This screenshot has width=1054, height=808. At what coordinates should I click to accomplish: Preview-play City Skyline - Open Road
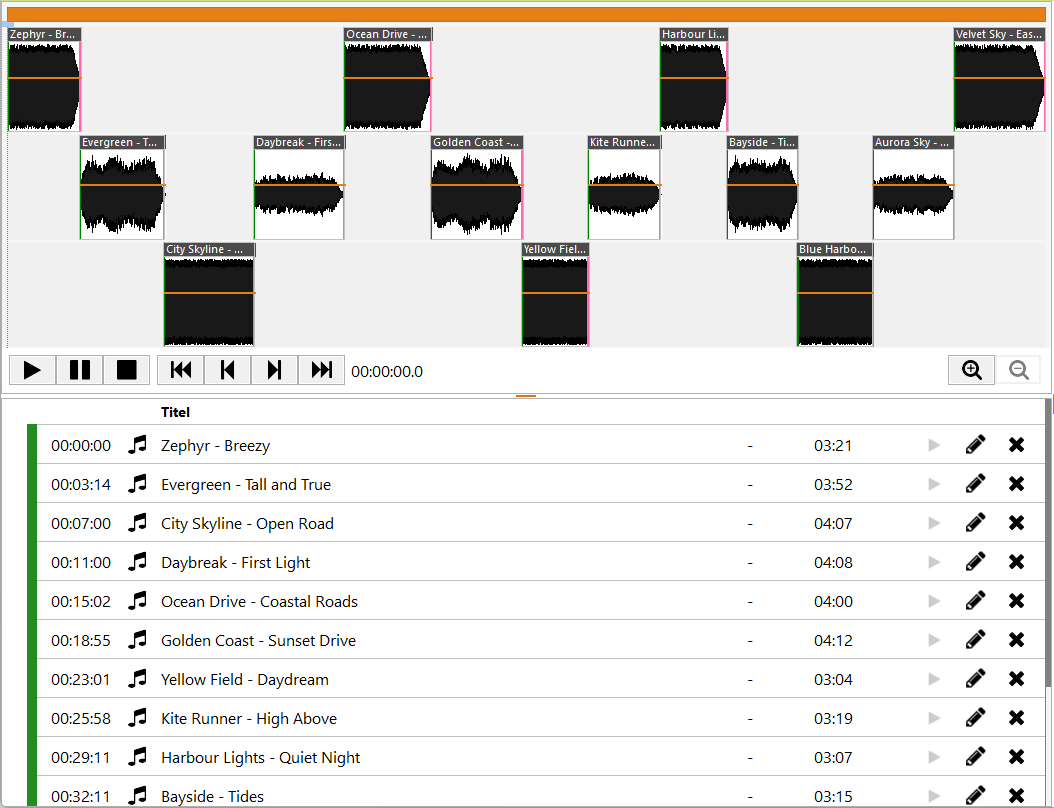(x=934, y=523)
